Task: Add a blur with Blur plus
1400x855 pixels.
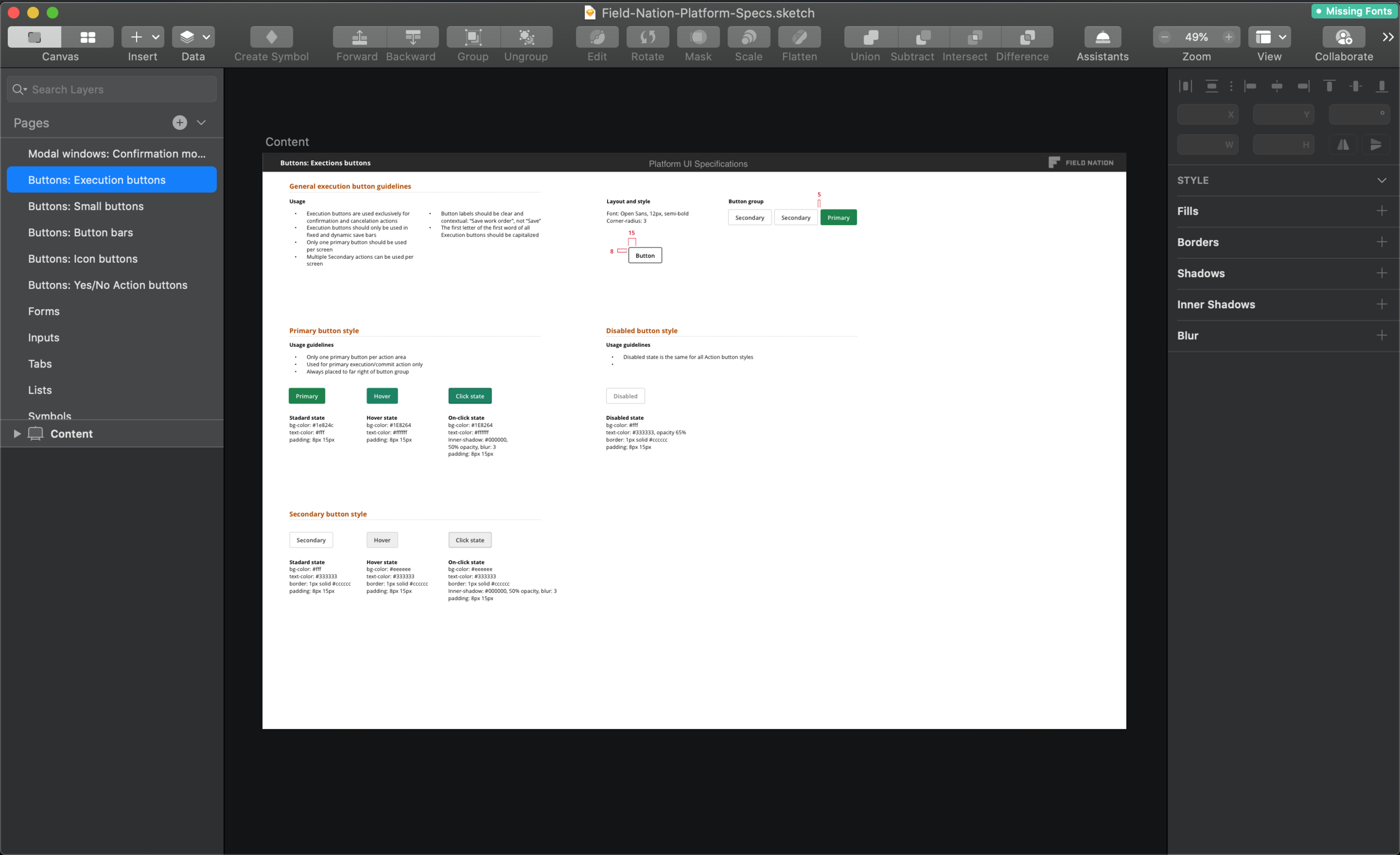Action: [x=1382, y=336]
